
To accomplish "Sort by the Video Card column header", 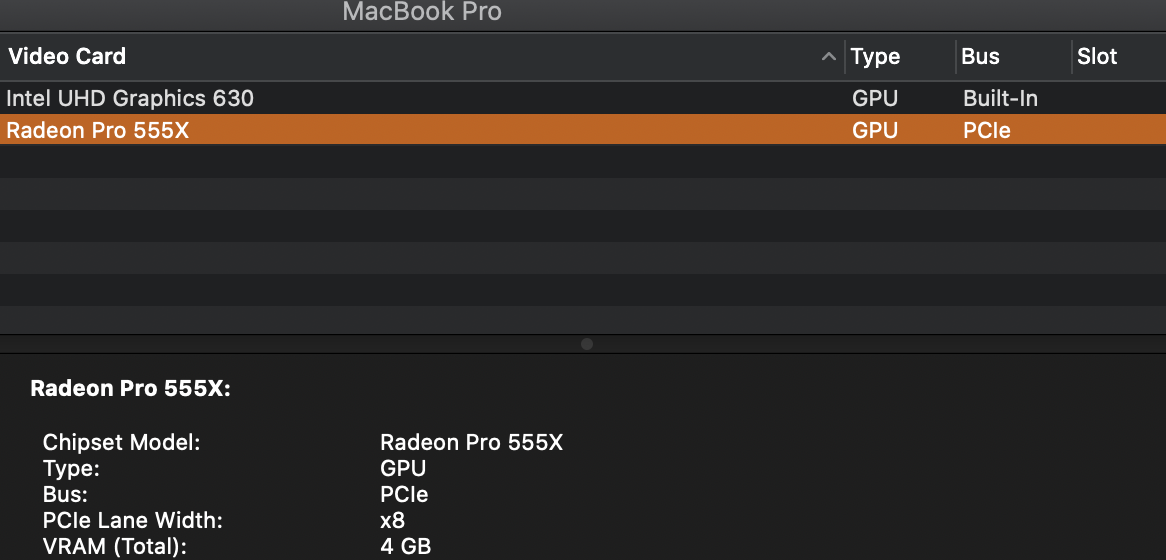I will [x=67, y=57].
